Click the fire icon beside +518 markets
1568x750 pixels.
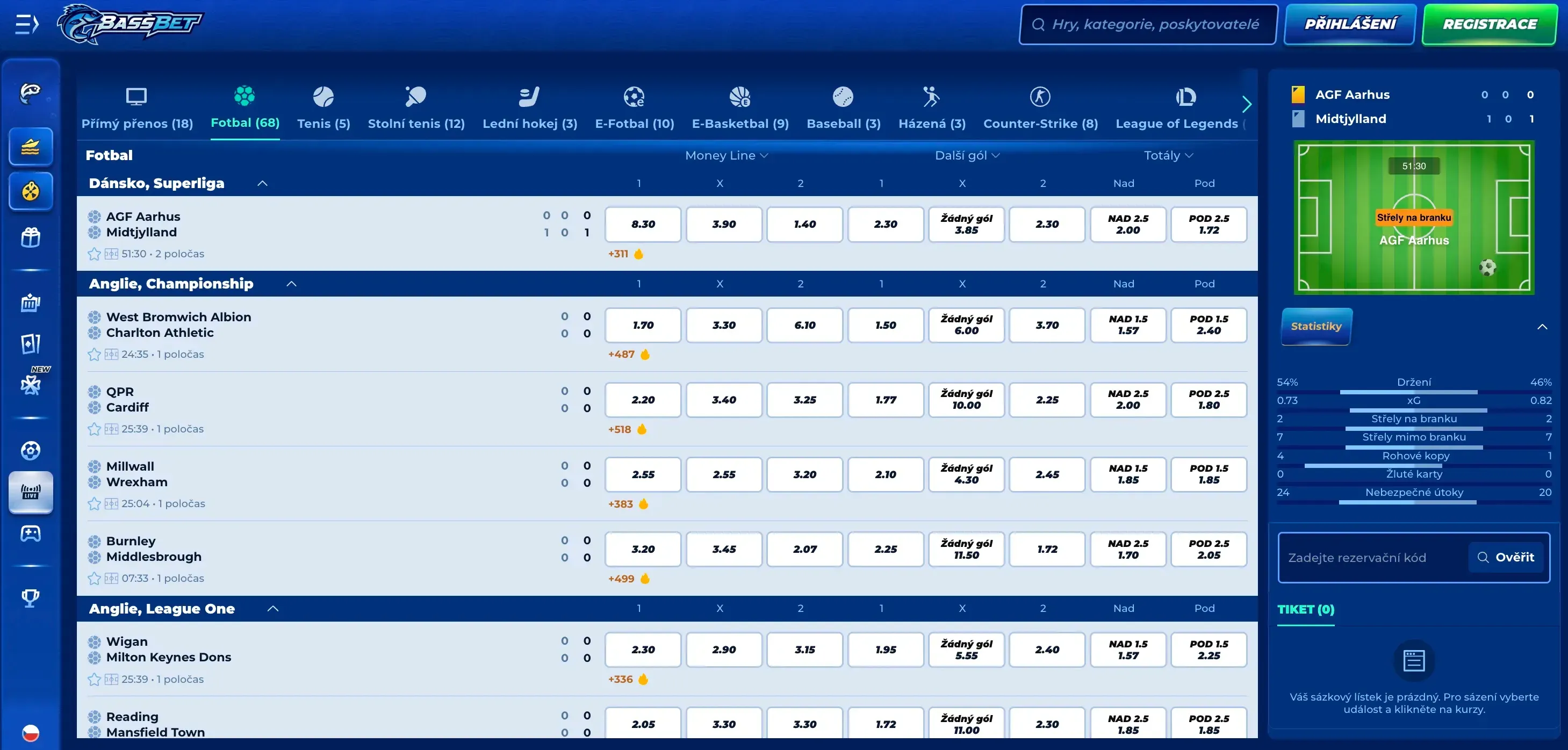tap(642, 429)
